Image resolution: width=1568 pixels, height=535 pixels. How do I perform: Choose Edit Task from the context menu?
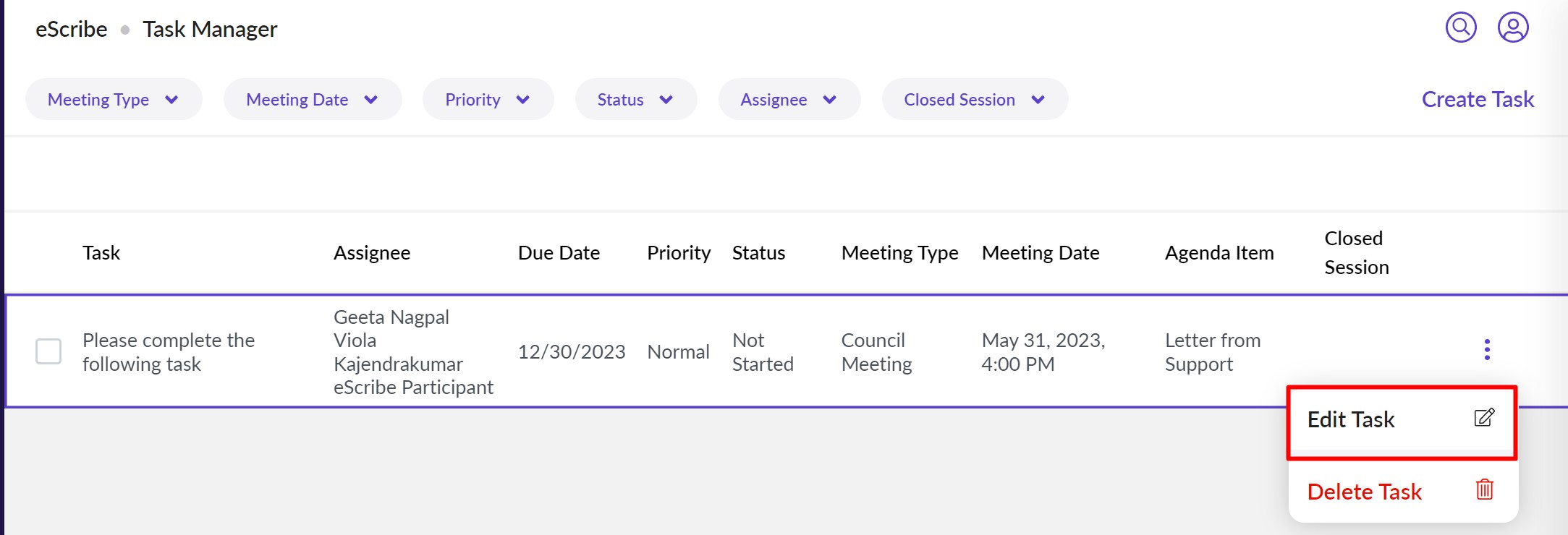[x=1351, y=420]
